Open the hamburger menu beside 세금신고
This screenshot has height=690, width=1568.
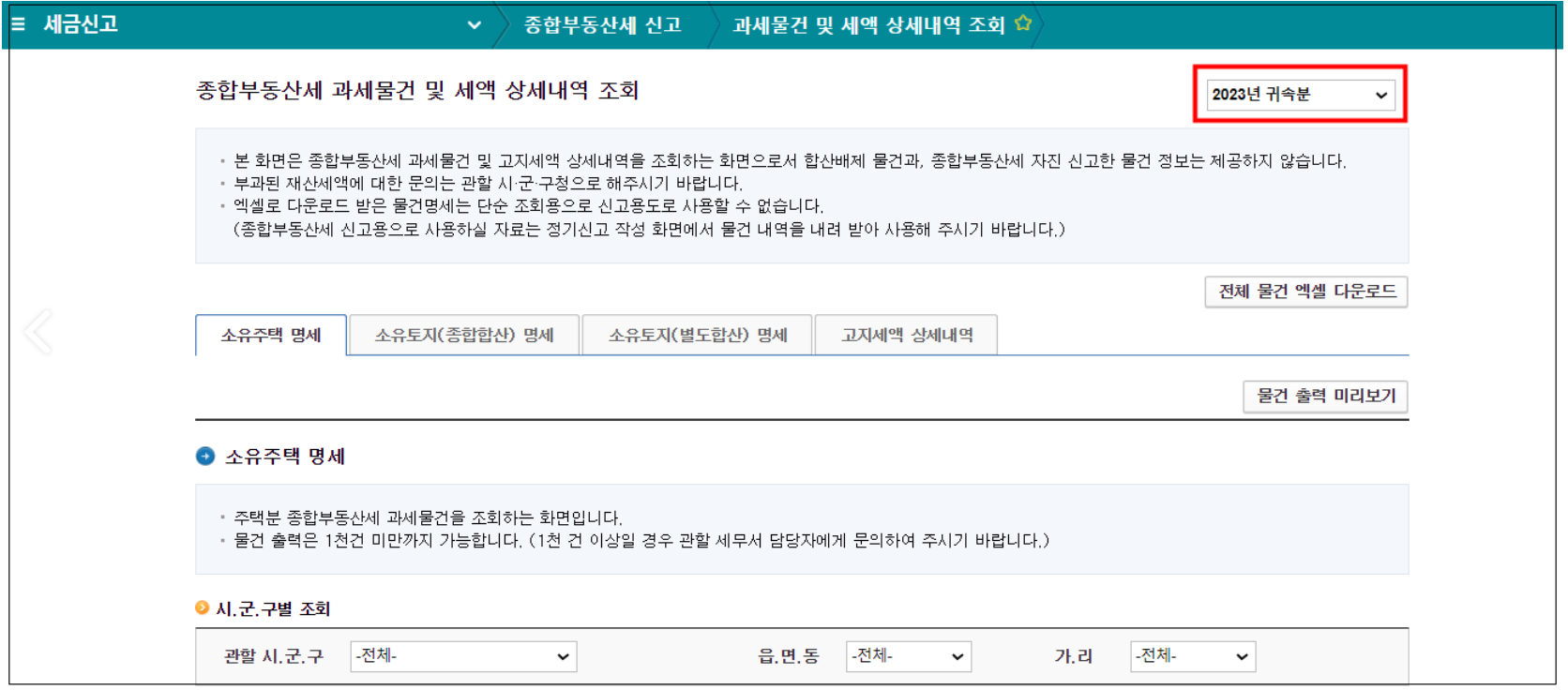tap(18, 24)
